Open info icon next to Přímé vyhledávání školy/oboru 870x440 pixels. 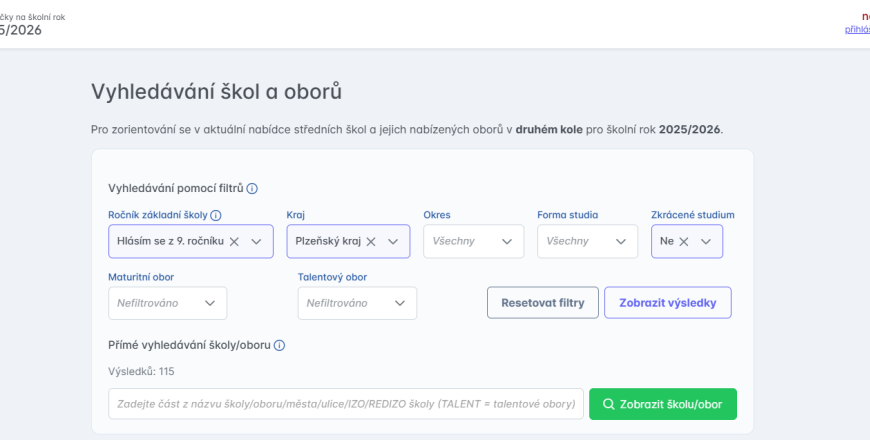279,345
